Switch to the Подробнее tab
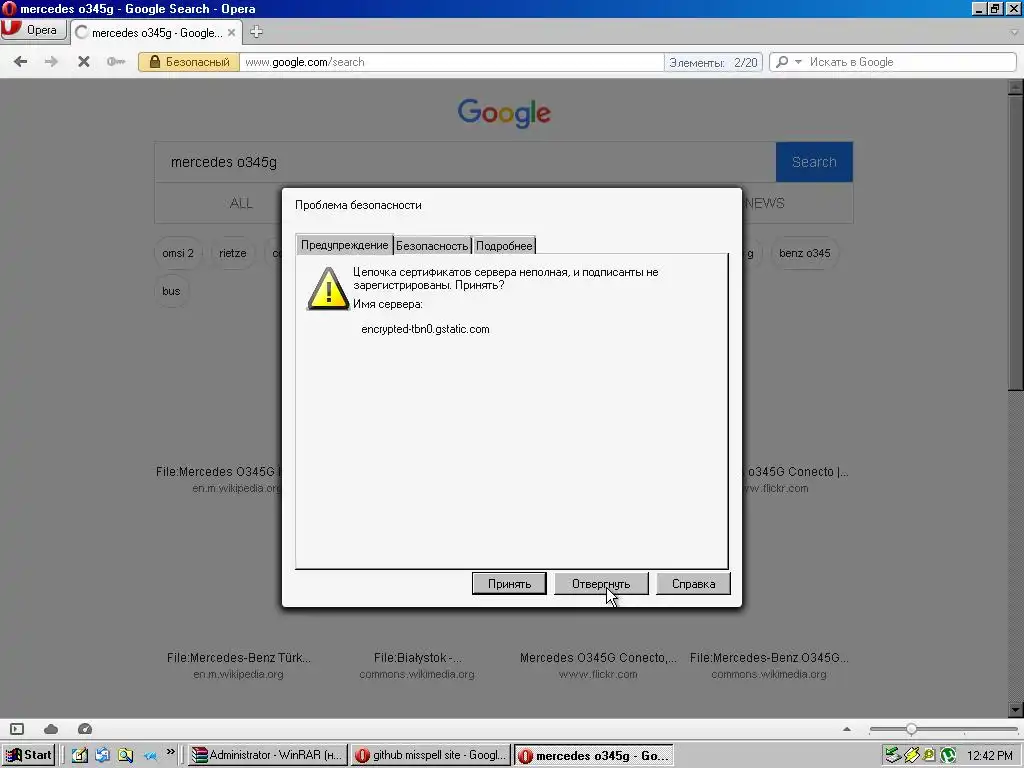This screenshot has height=768, width=1024. pyautogui.click(x=504, y=246)
